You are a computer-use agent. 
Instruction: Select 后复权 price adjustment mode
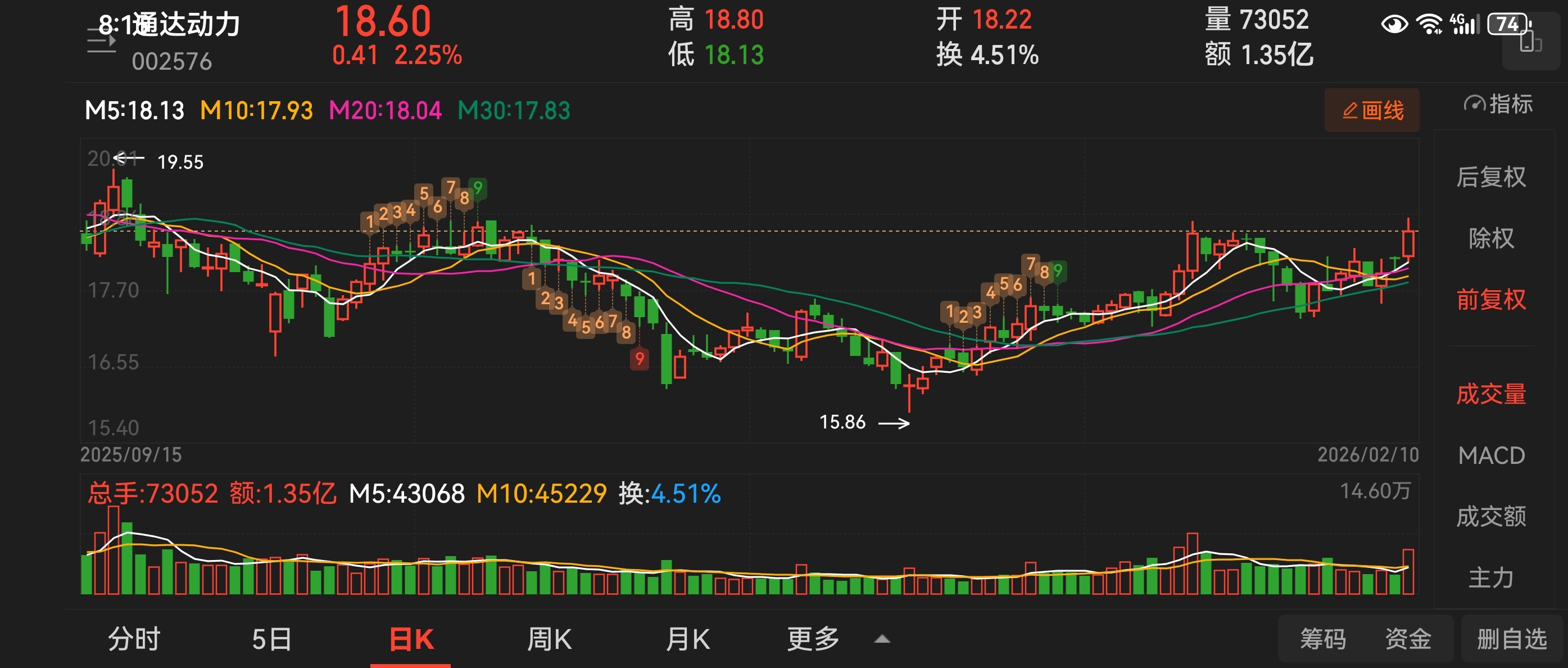tap(1490, 177)
